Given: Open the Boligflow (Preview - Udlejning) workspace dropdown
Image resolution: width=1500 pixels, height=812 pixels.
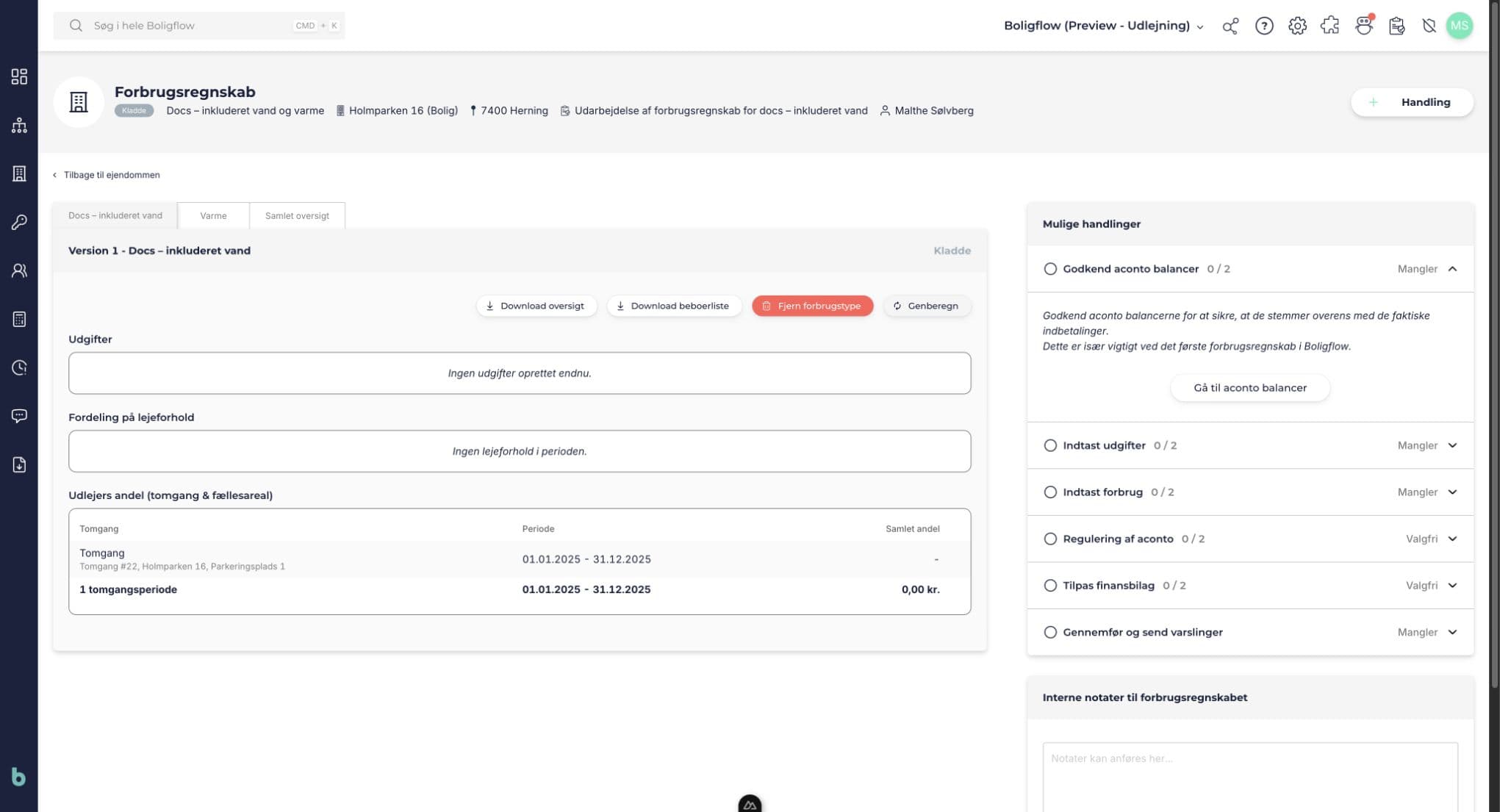Looking at the screenshot, I should [1104, 26].
